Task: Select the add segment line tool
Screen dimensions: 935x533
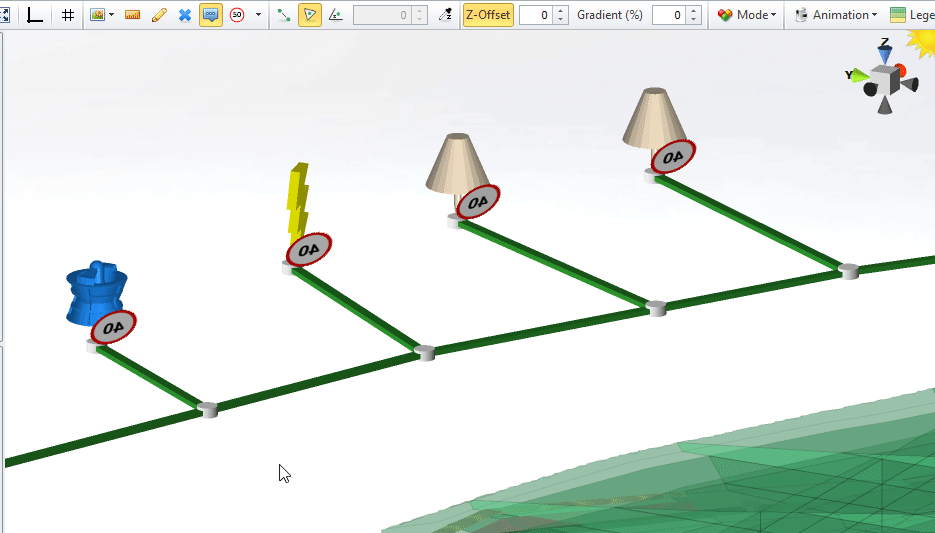Action: point(284,15)
